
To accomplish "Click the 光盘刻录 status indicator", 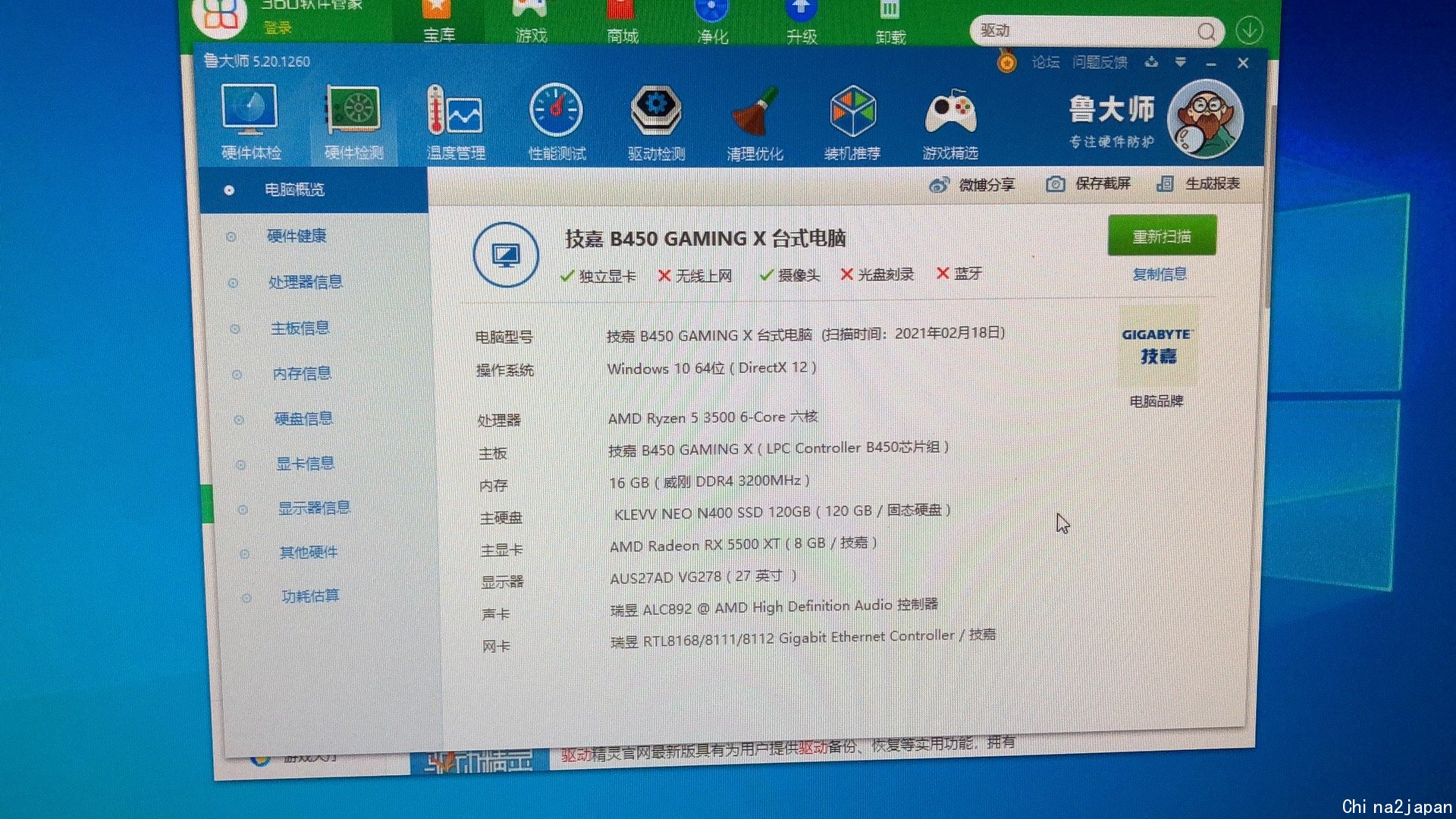I will point(877,274).
